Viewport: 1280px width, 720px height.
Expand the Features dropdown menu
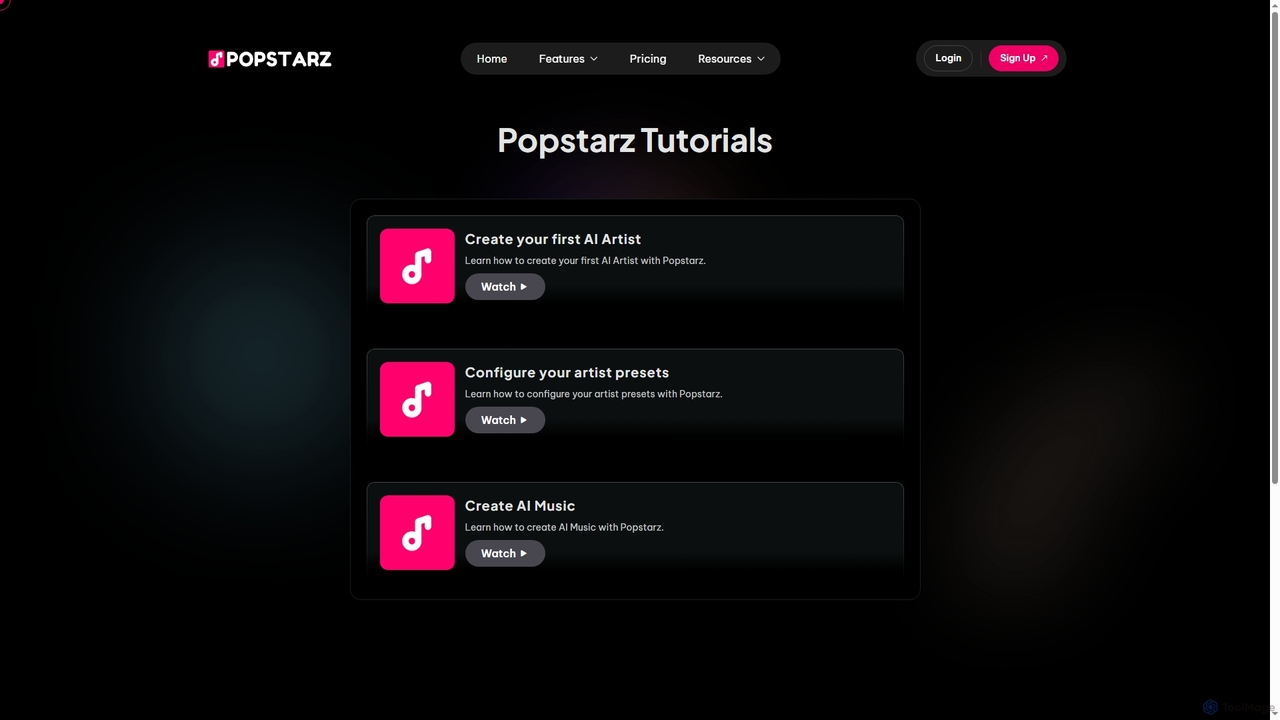[x=568, y=59]
